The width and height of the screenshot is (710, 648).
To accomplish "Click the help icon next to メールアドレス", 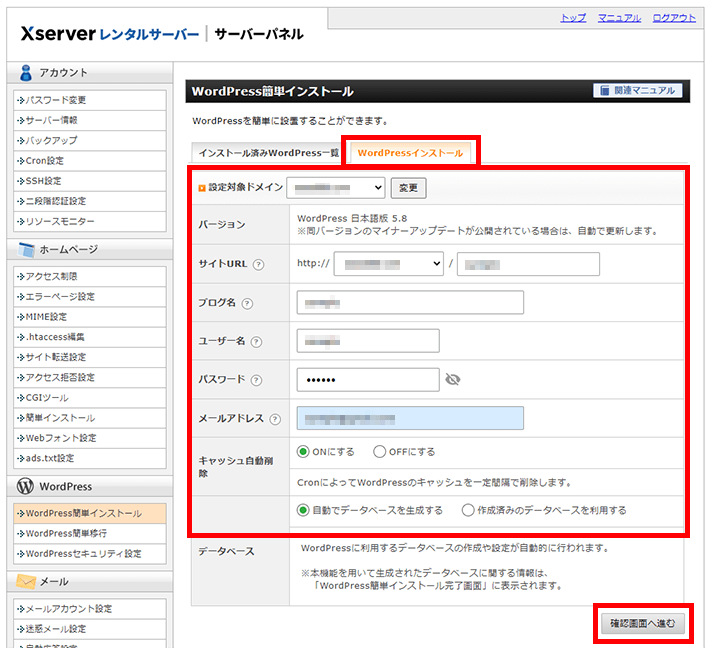I will pyautogui.click(x=275, y=419).
